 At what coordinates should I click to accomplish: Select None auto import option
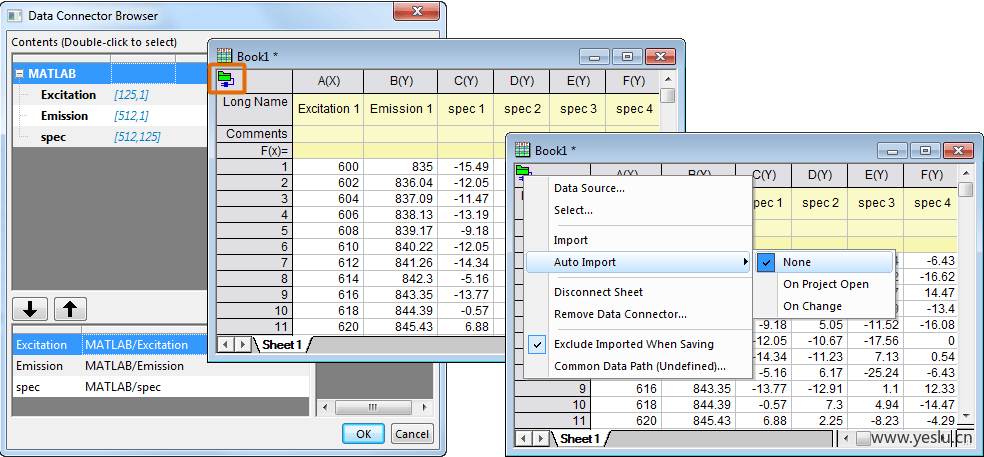[825, 262]
